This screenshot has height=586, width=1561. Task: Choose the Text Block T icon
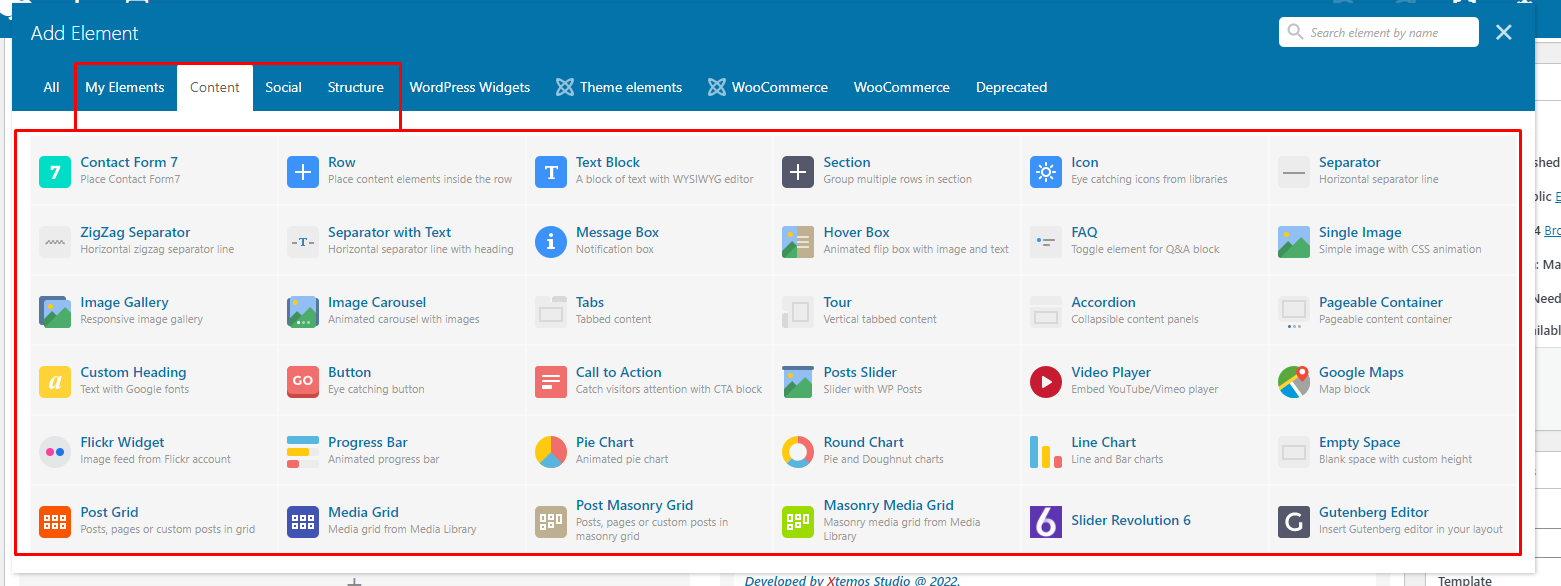551,172
